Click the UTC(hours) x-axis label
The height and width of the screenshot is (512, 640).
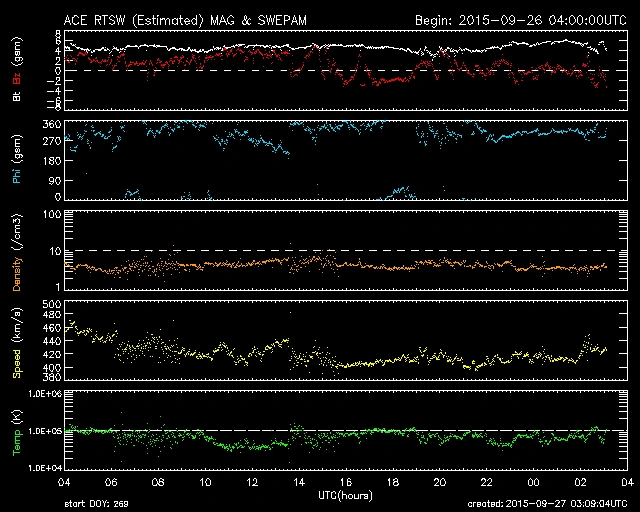coord(345,494)
